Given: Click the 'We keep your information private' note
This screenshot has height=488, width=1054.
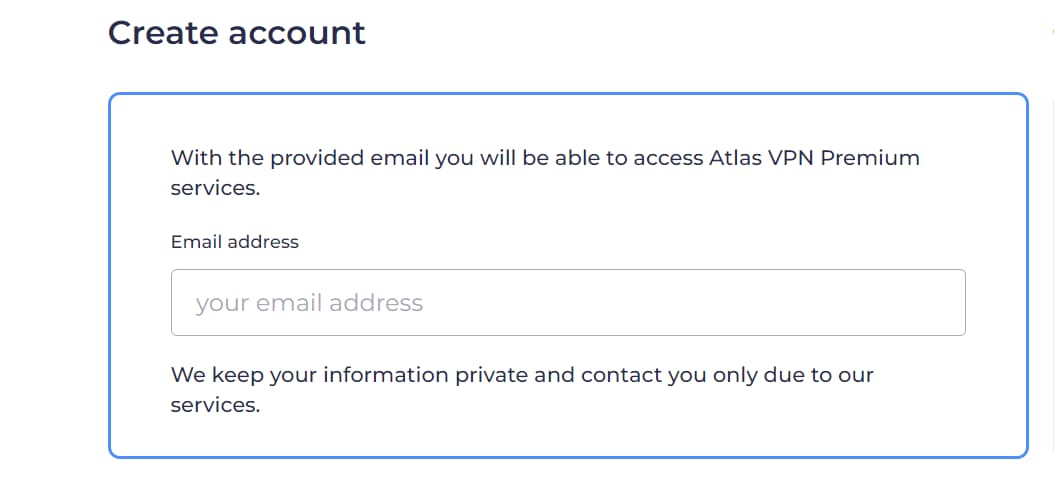Looking at the screenshot, I should [x=370, y=376].
